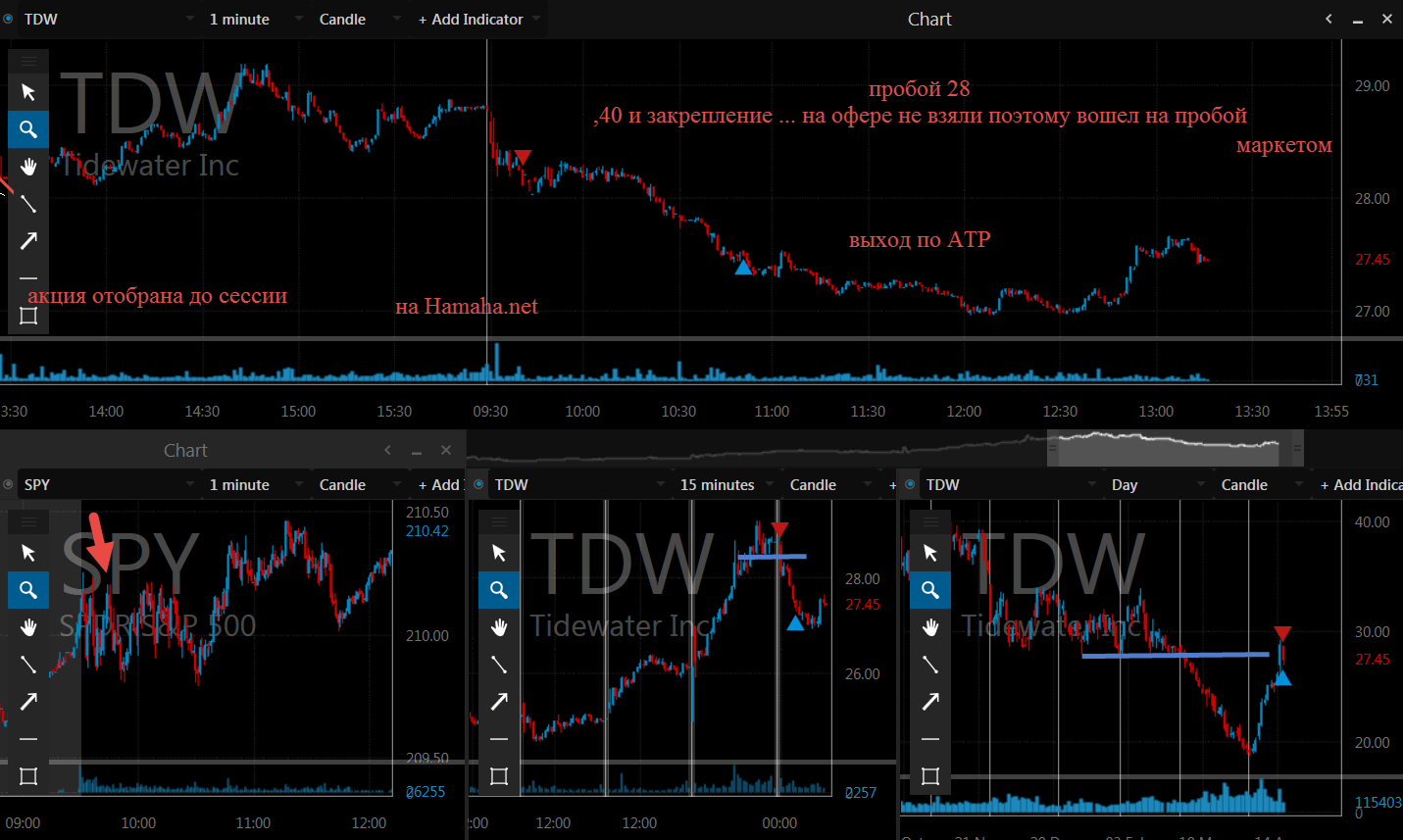Toggle the symbol link dot beside SPY
This screenshot has height=840, width=1403.
[8, 484]
